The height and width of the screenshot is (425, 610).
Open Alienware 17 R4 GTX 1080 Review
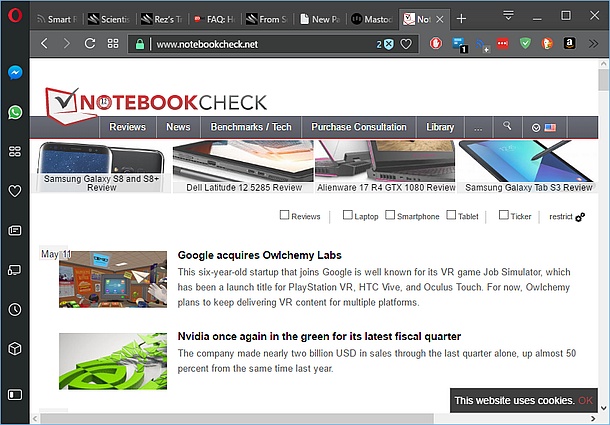click(x=386, y=167)
